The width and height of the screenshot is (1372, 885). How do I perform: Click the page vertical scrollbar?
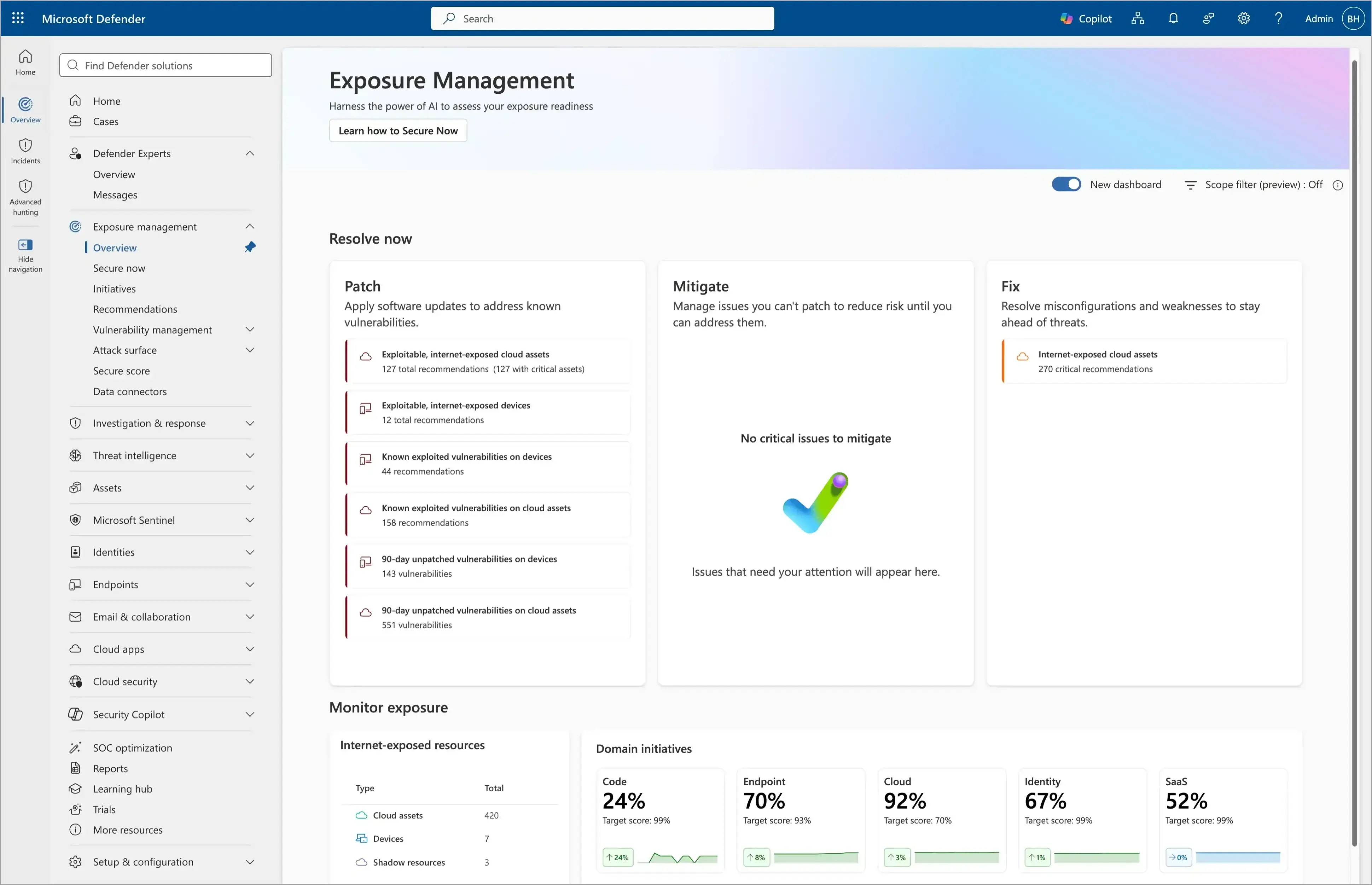[x=1354, y=453]
